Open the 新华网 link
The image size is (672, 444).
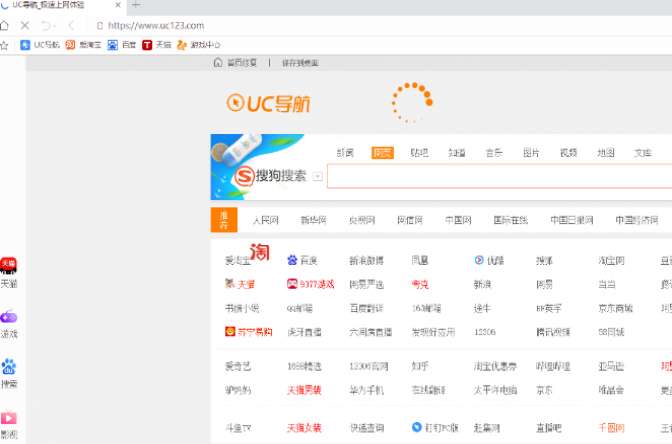click(313, 220)
